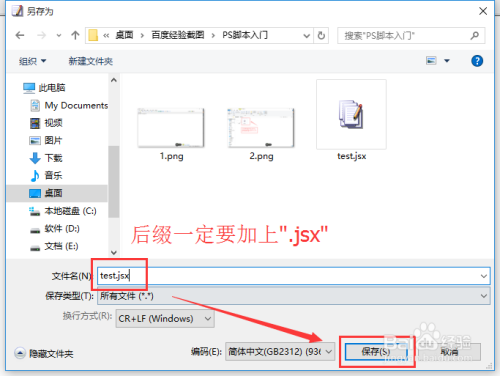This screenshot has width=500, height=376.
Task: Open 音乐 folder in the sidebar
Action: 46,175
